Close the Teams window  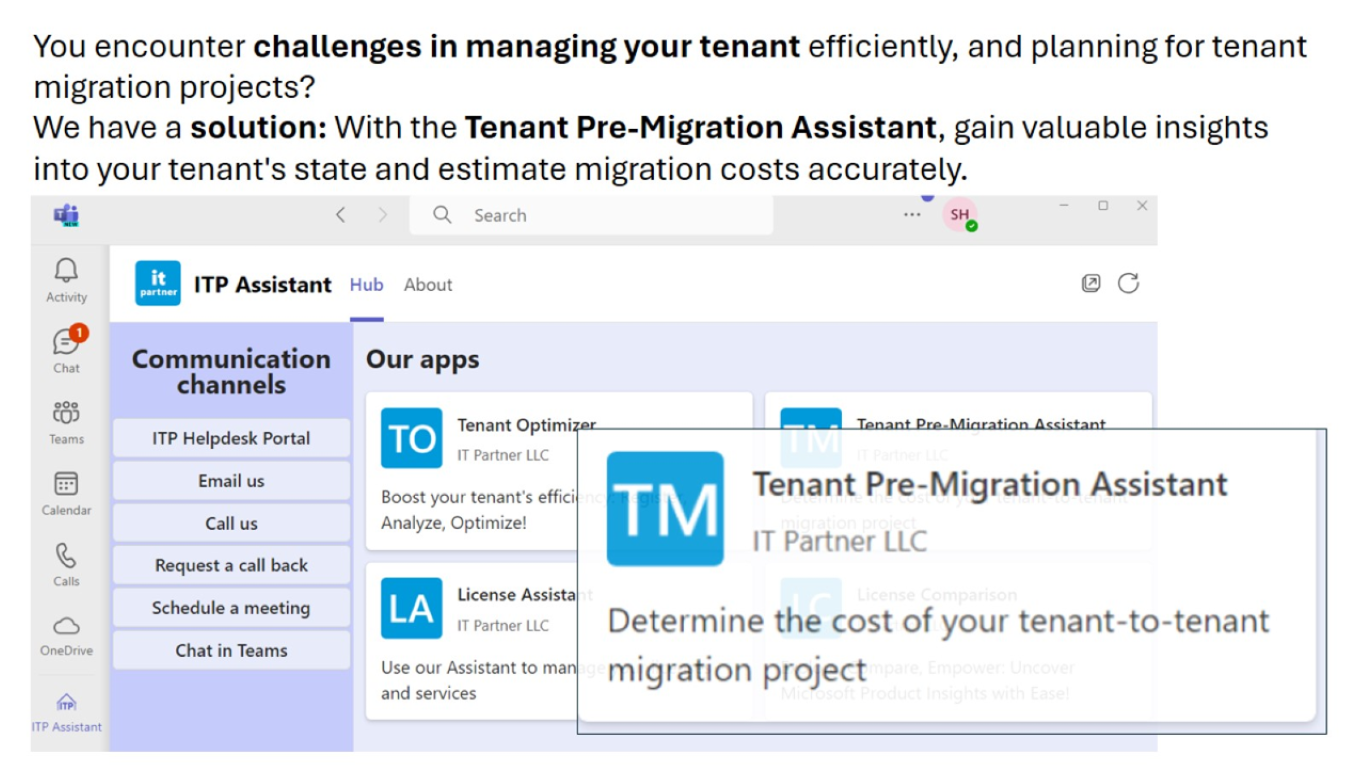[x=1142, y=205]
